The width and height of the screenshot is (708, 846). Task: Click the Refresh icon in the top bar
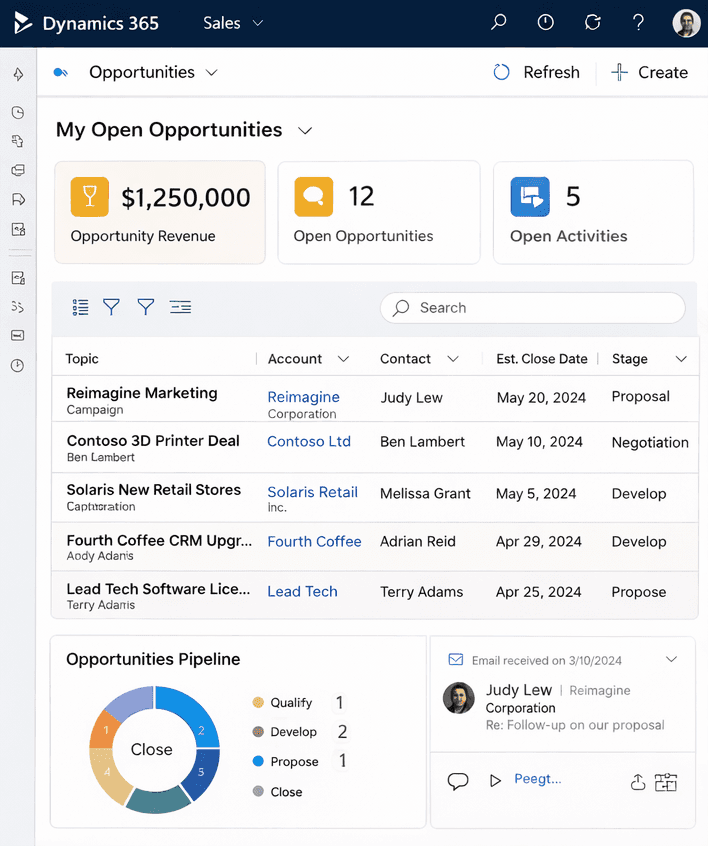(x=592, y=22)
